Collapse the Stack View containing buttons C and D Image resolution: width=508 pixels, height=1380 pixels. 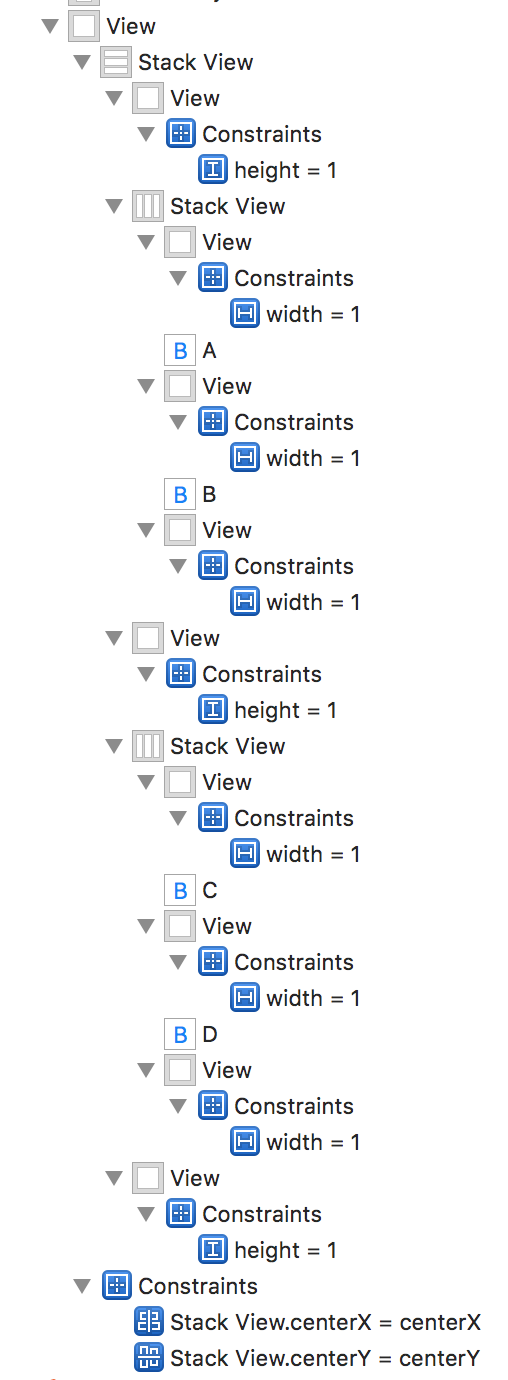(x=114, y=746)
